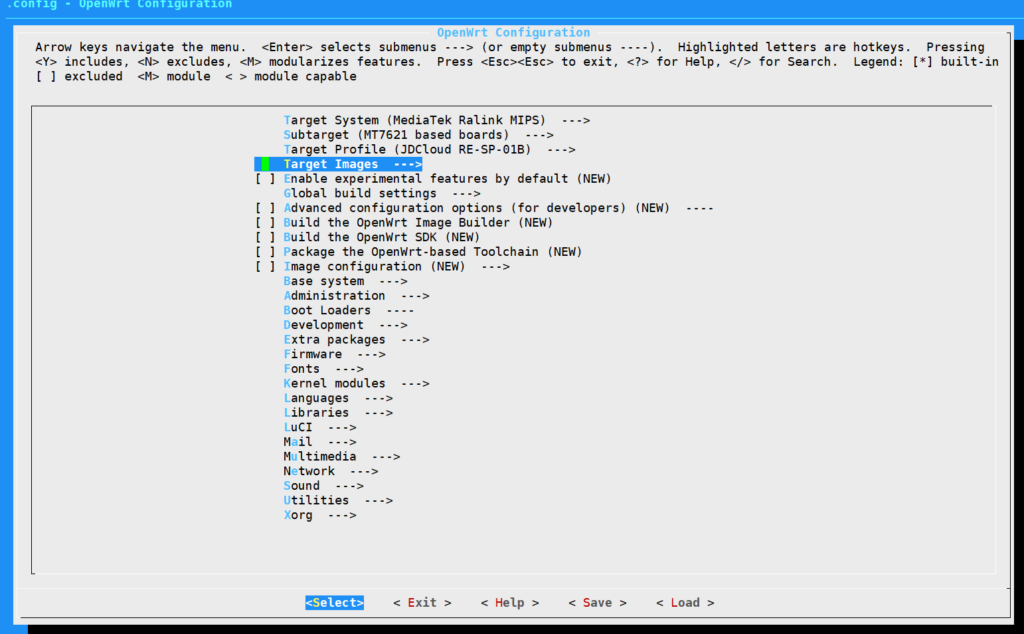
Task: Expand the Firmware submenu
Action: (x=334, y=354)
